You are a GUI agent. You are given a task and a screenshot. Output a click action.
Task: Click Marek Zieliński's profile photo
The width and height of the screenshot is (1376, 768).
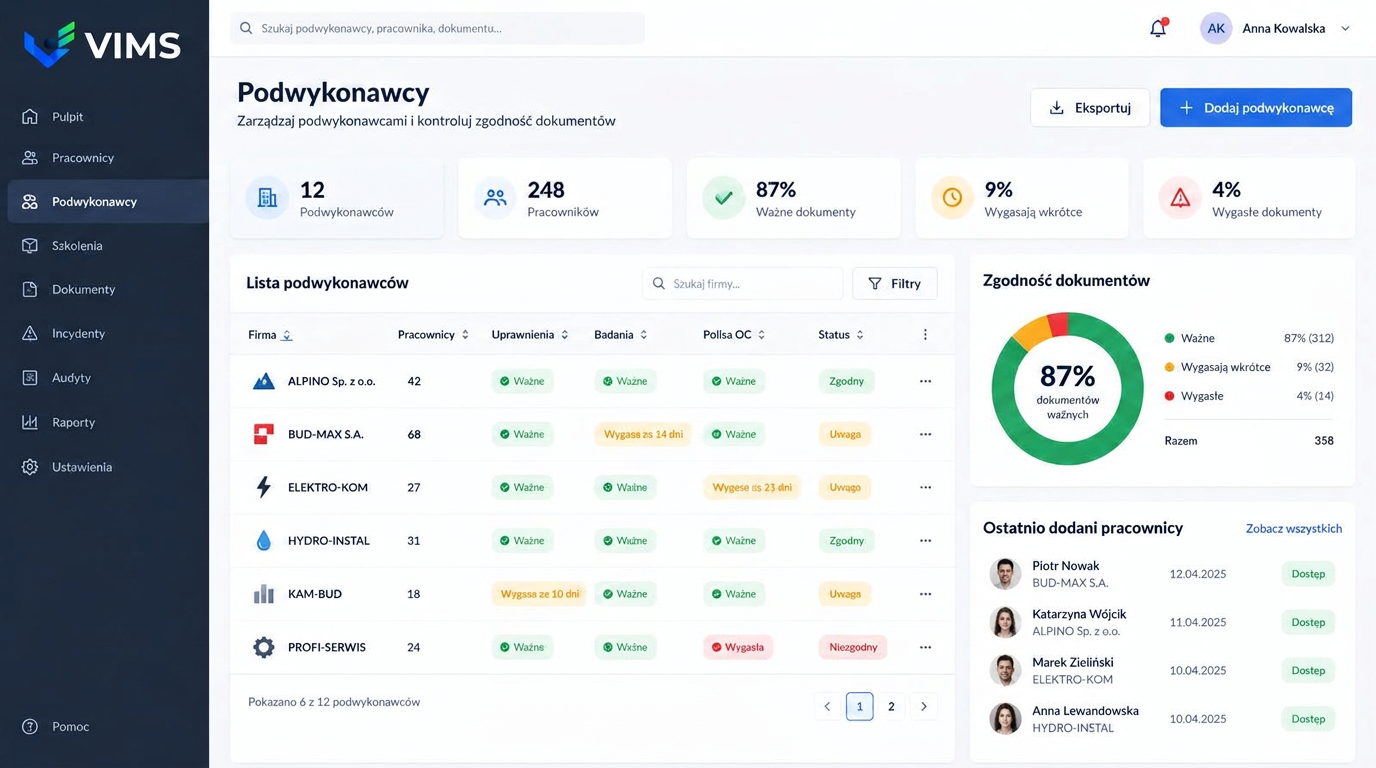[x=1005, y=670]
